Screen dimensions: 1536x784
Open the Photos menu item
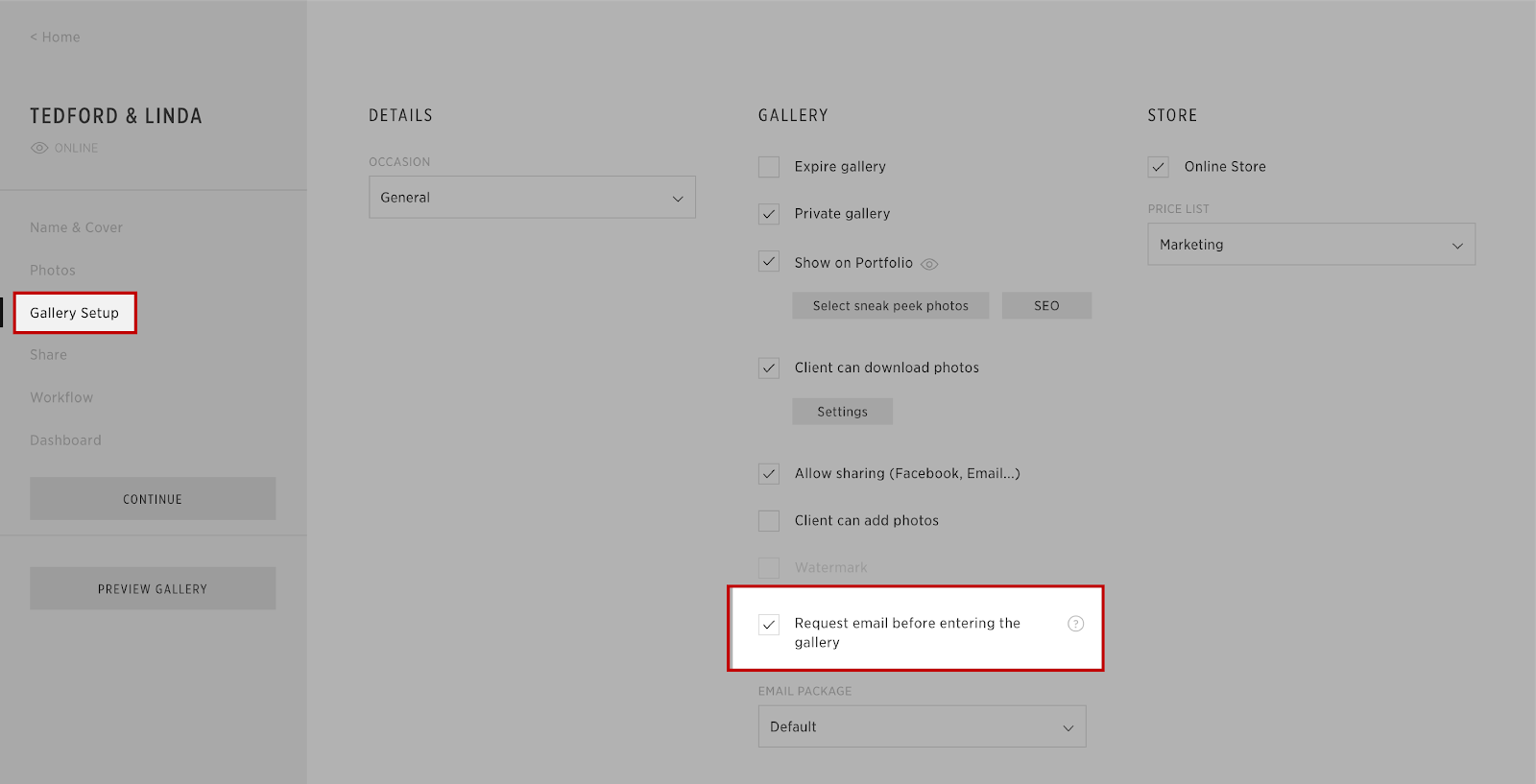click(53, 271)
